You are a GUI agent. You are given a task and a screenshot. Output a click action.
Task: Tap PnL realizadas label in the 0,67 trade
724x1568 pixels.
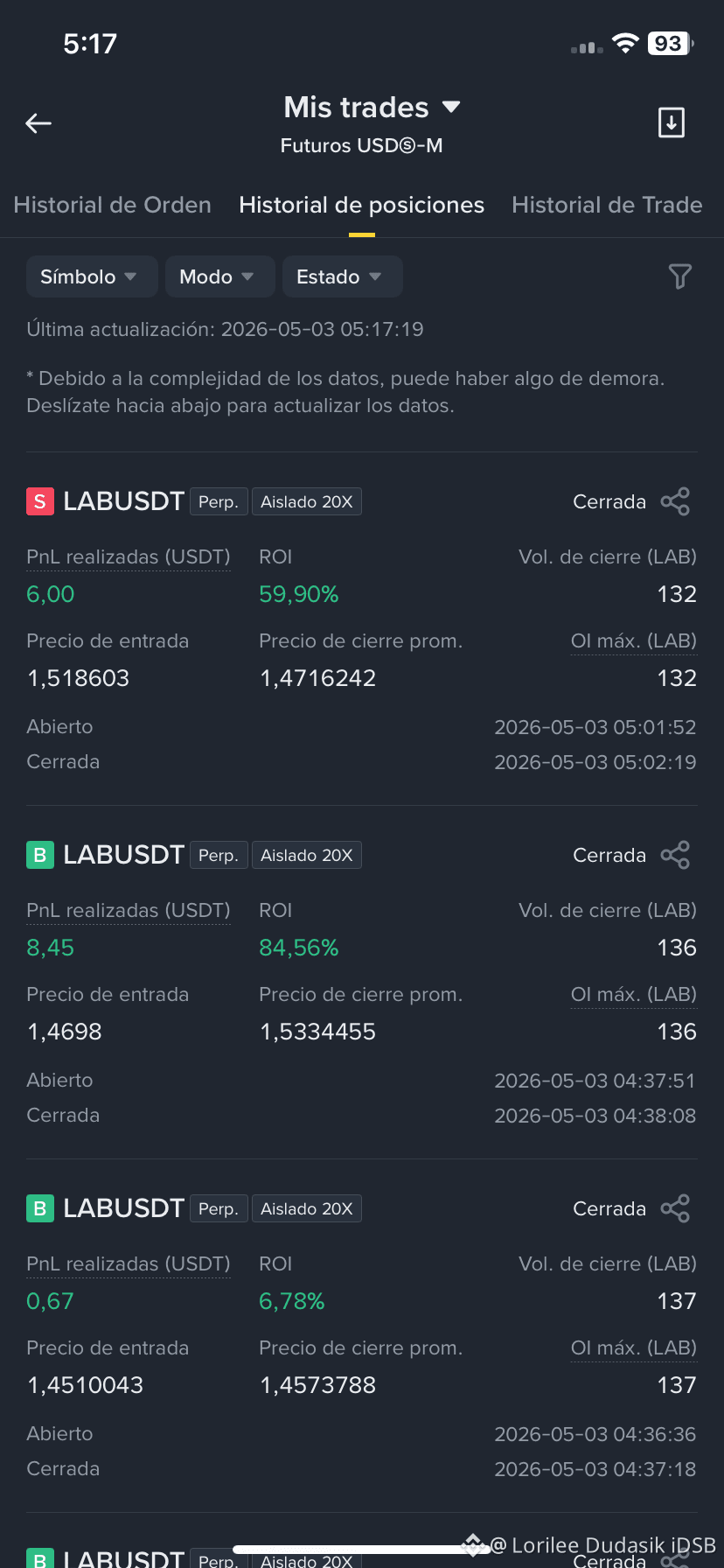coord(129,1263)
